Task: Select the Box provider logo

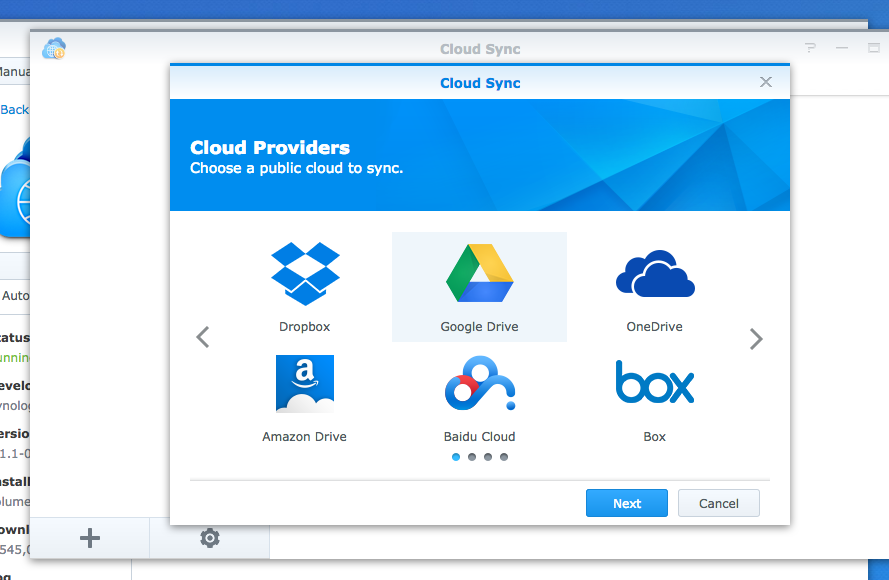Action: (654, 382)
